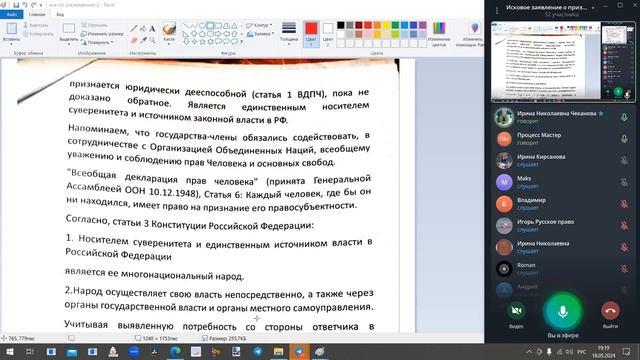The image size is (640, 360).
Task: Expand the shapes gallery more arrow
Action: click(242, 42)
